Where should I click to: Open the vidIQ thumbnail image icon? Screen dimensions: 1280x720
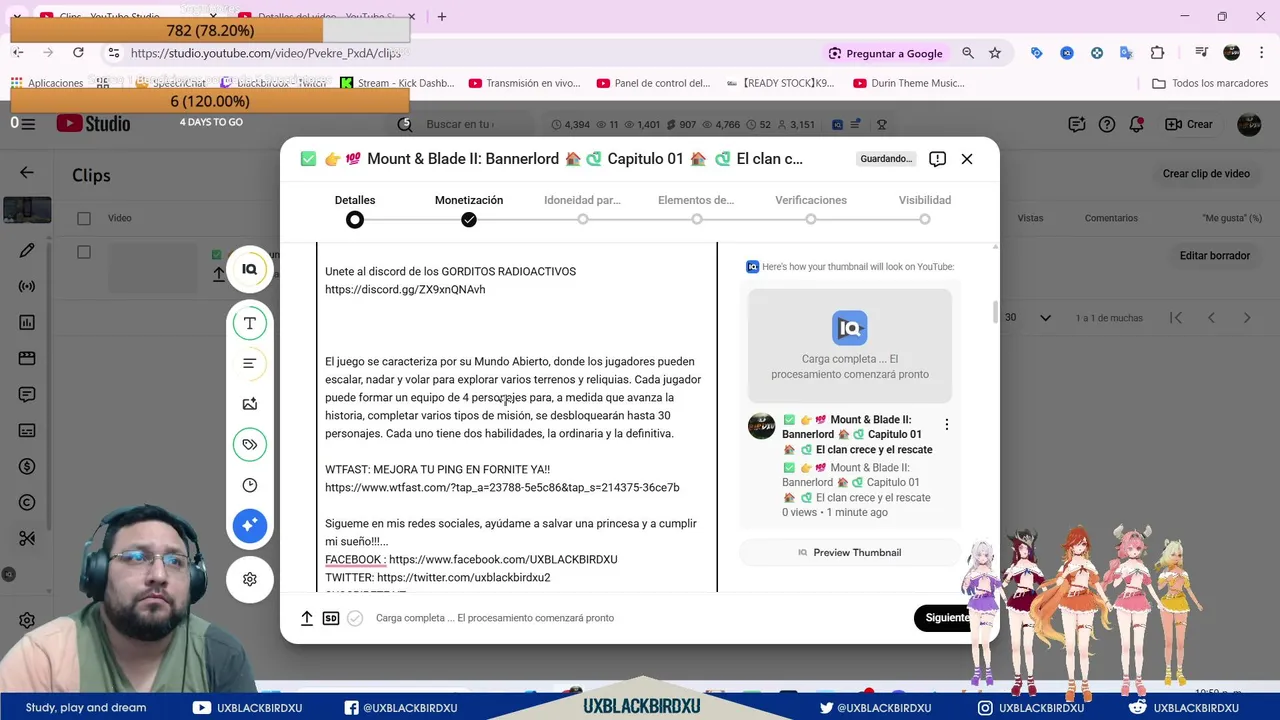coord(250,404)
